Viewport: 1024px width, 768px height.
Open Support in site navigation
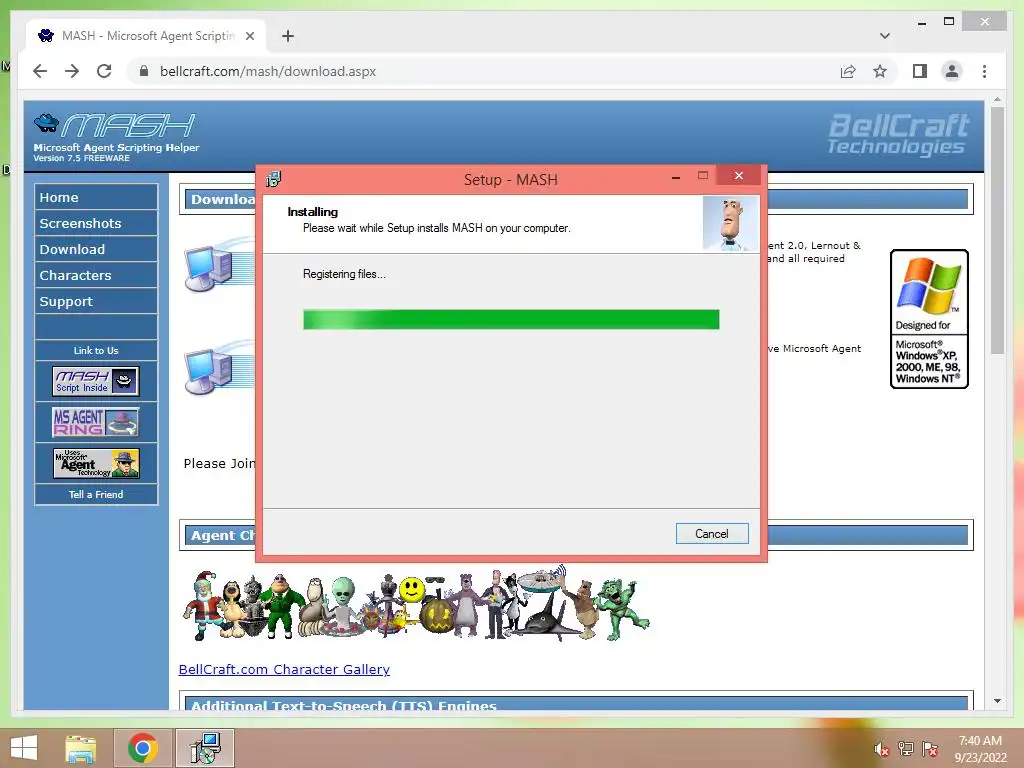coord(96,302)
